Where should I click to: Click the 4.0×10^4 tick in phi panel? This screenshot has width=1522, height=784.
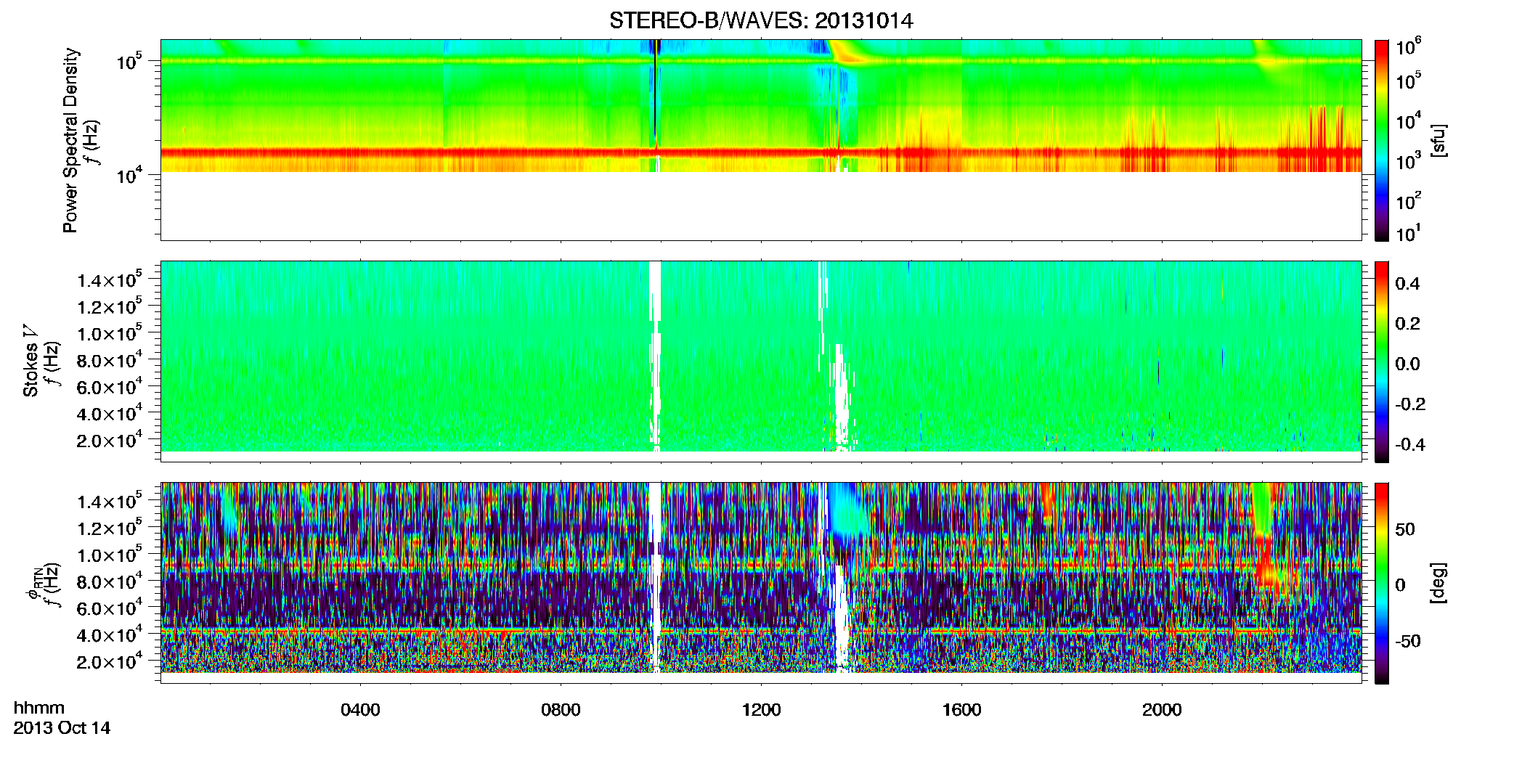[x=110, y=634]
